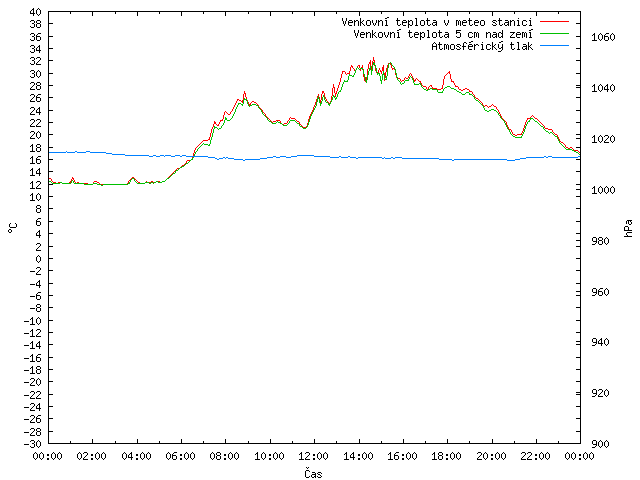Click the pressure tick label '960'

click(x=600, y=292)
